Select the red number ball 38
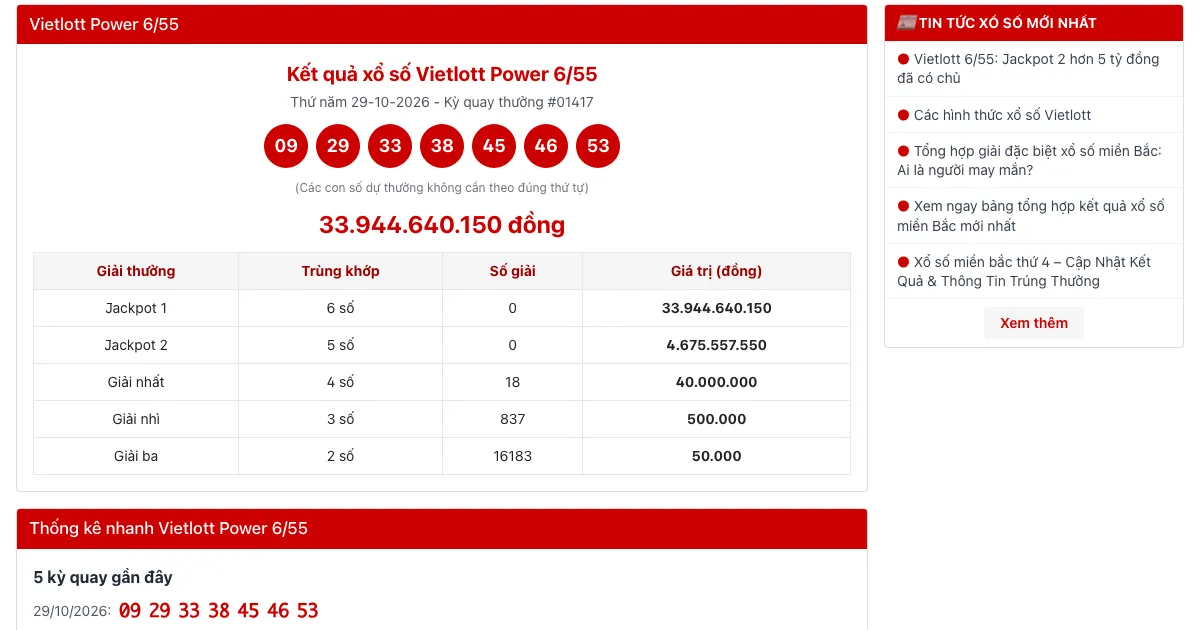 pyautogui.click(x=442, y=146)
